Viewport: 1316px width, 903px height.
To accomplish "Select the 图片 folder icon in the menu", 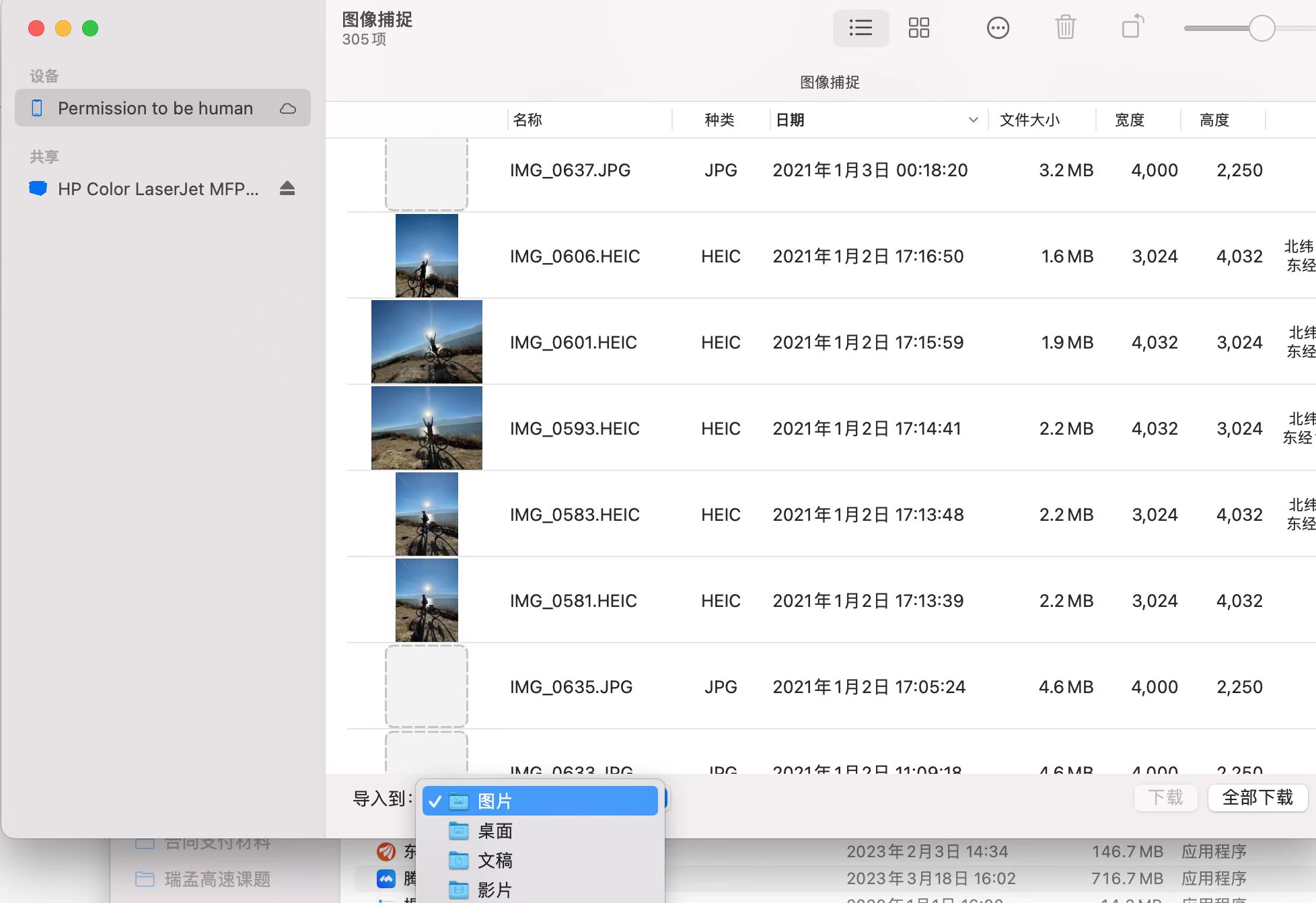I will (458, 801).
